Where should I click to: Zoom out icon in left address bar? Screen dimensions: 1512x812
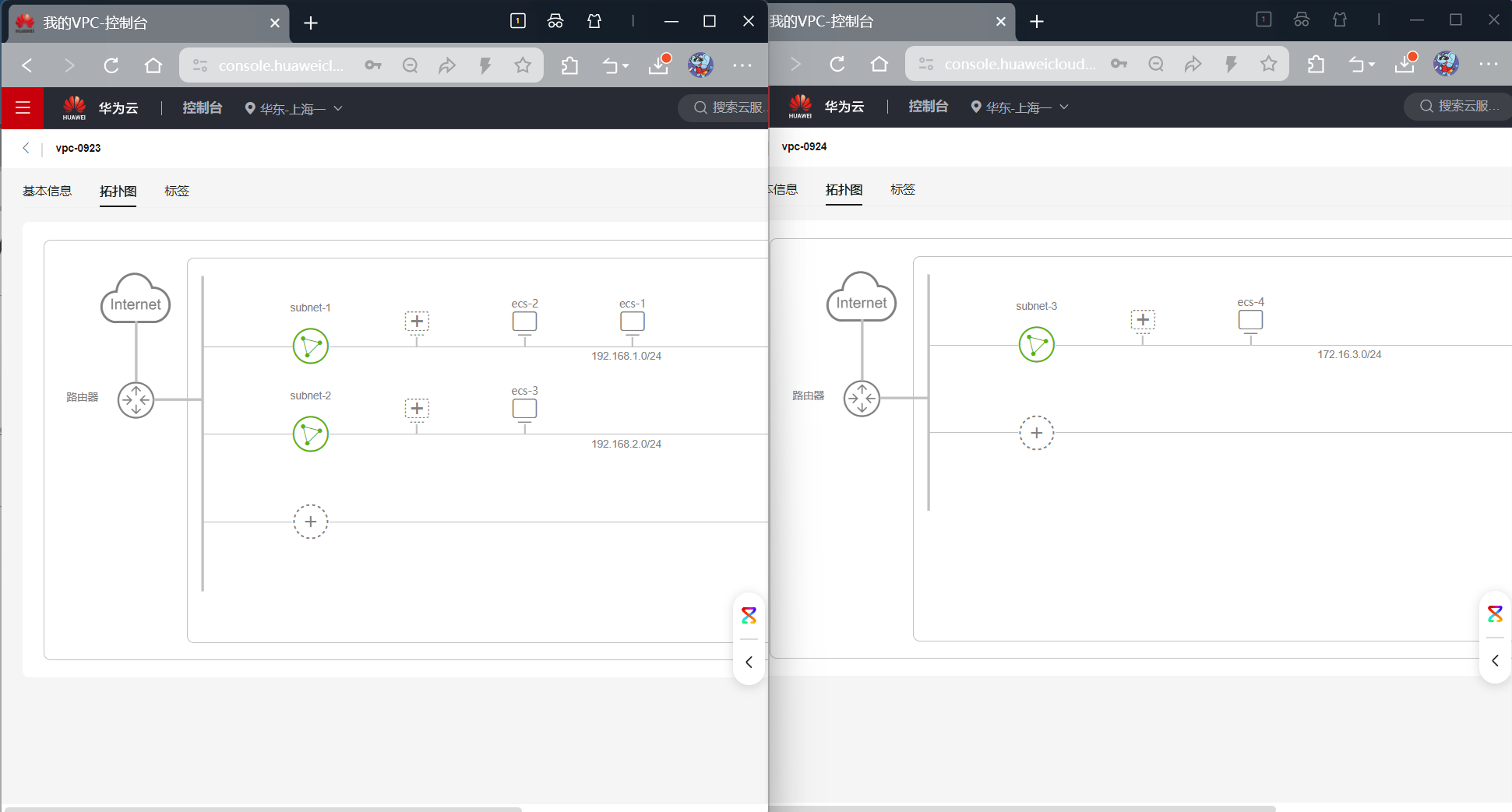point(410,65)
